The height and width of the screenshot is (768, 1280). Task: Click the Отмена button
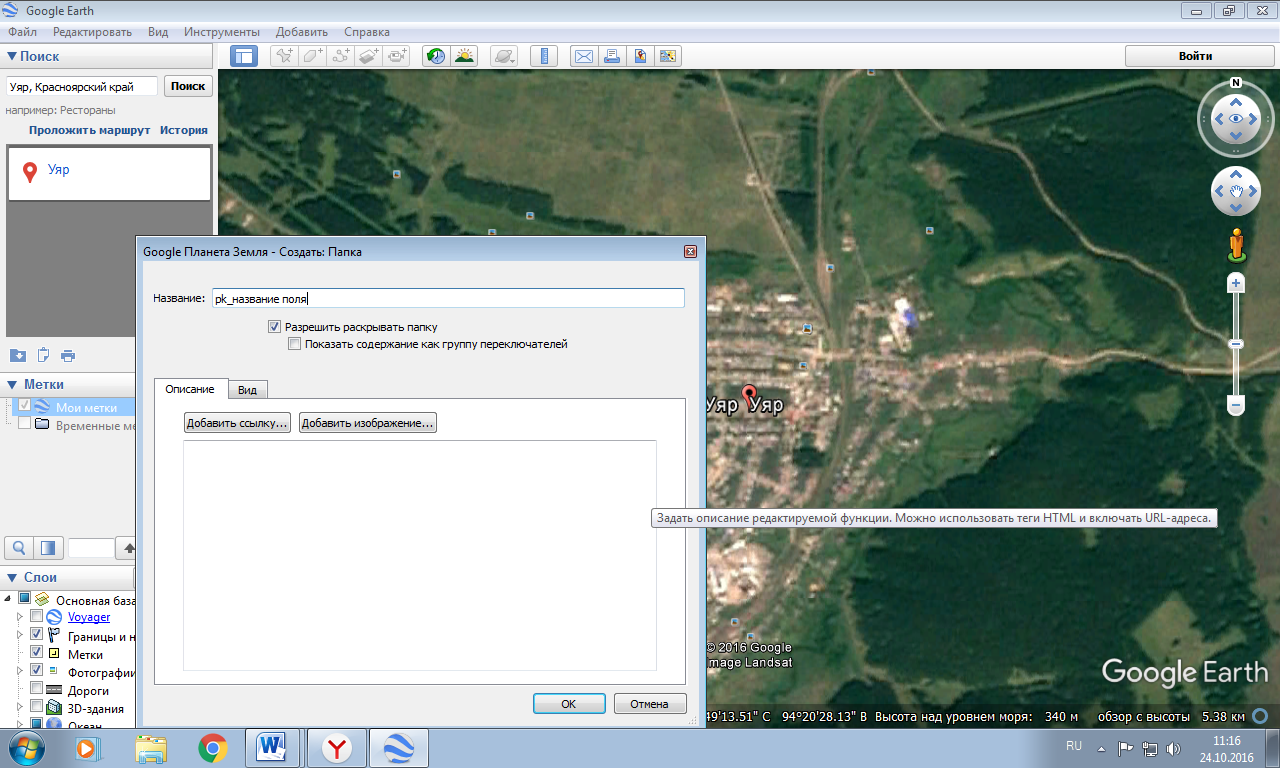pyautogui.click(x=650, y=704)
